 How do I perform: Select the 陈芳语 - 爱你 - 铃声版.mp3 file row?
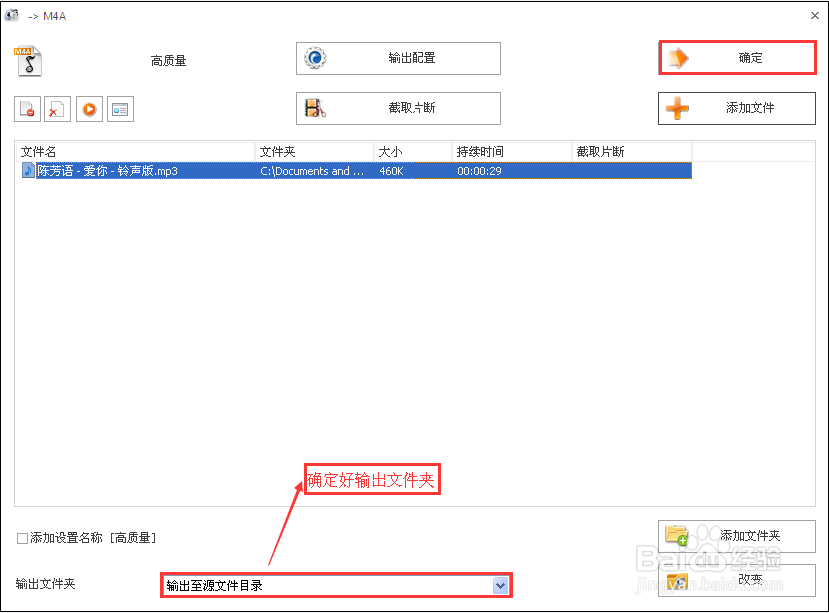click(200, 171)
